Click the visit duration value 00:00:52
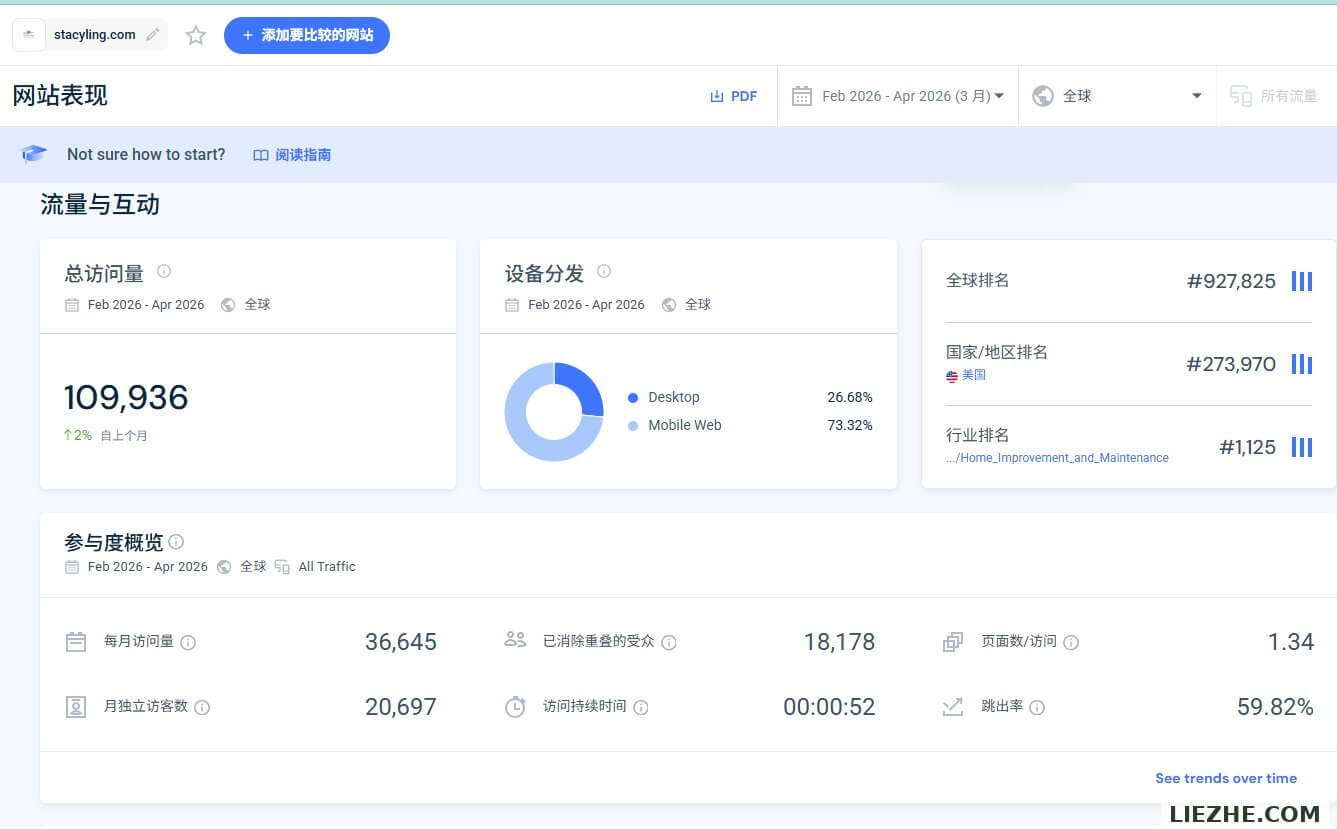The image size is (1337, 829). coord(829,707)
